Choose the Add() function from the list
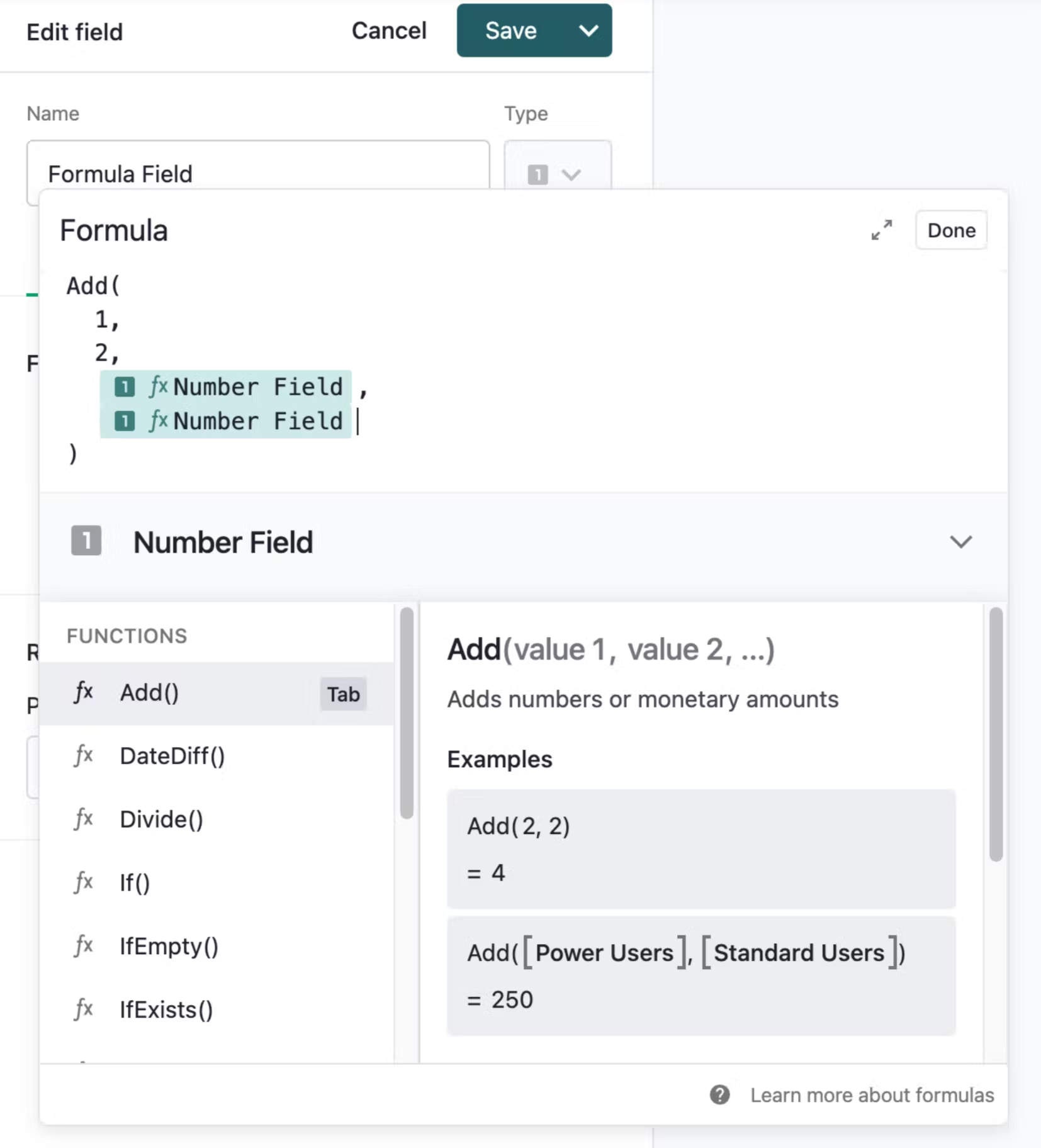 [x=217, y=693]
